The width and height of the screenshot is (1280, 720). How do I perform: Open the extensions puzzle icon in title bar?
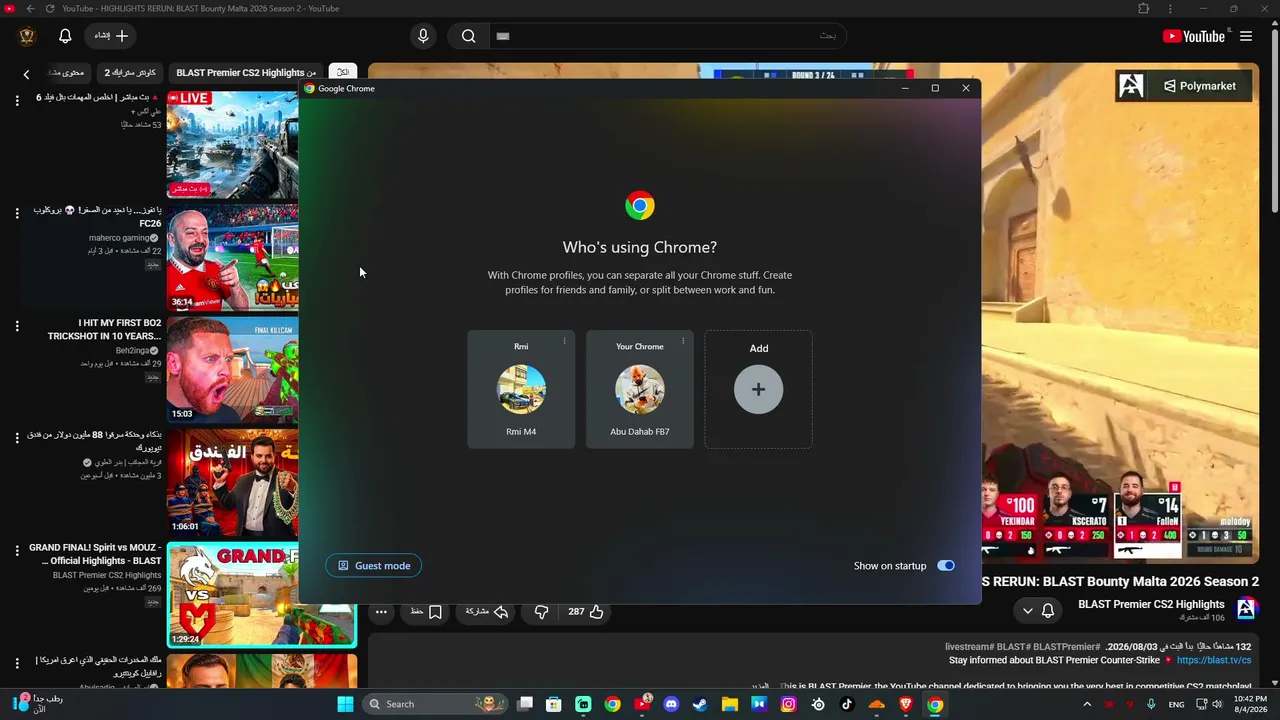pos(1144,9)
